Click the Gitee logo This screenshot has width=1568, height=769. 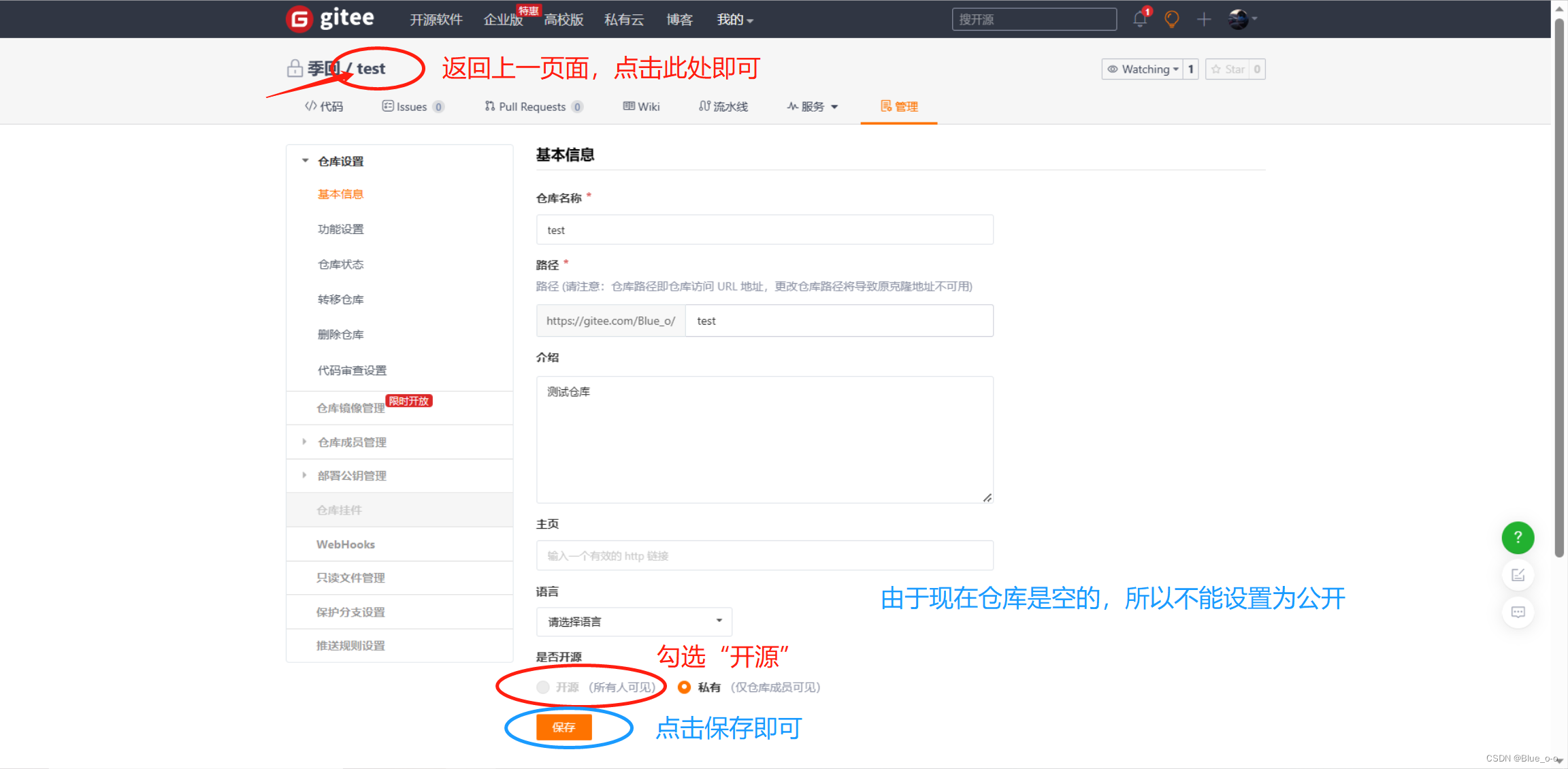click(330, 18)
